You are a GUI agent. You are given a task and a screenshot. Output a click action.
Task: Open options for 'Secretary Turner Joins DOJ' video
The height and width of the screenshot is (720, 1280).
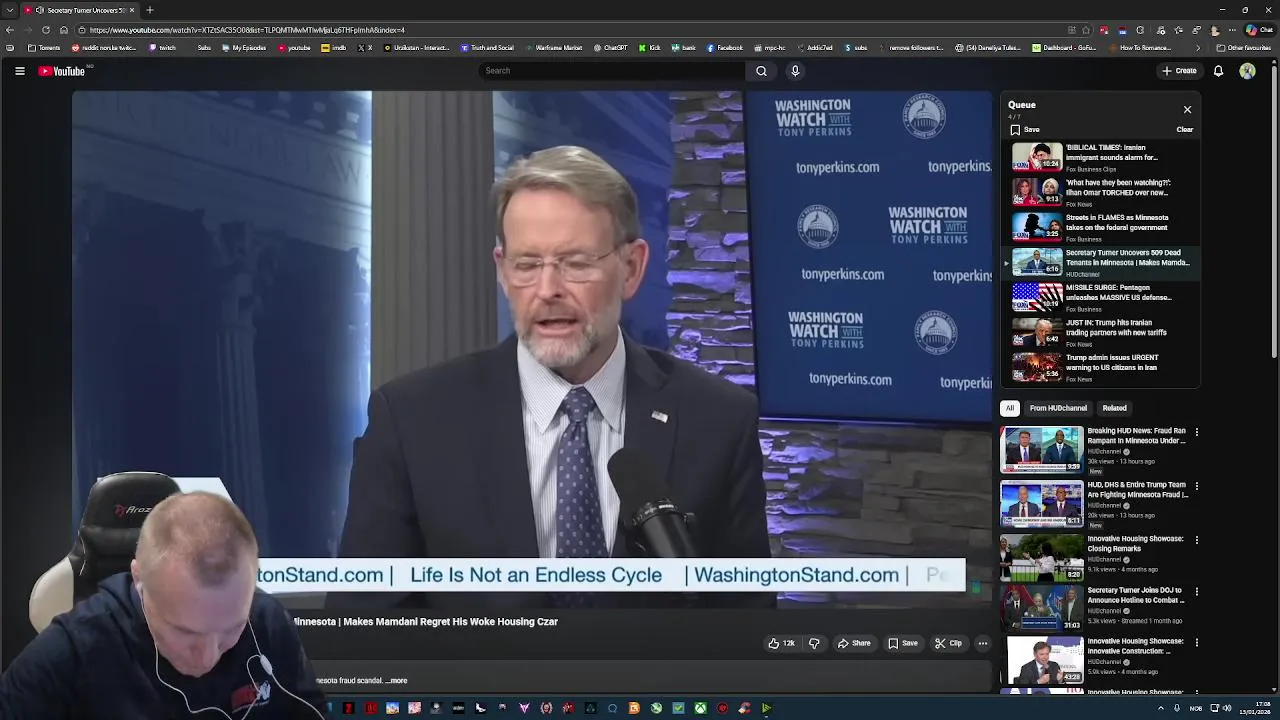point(1196,592)
